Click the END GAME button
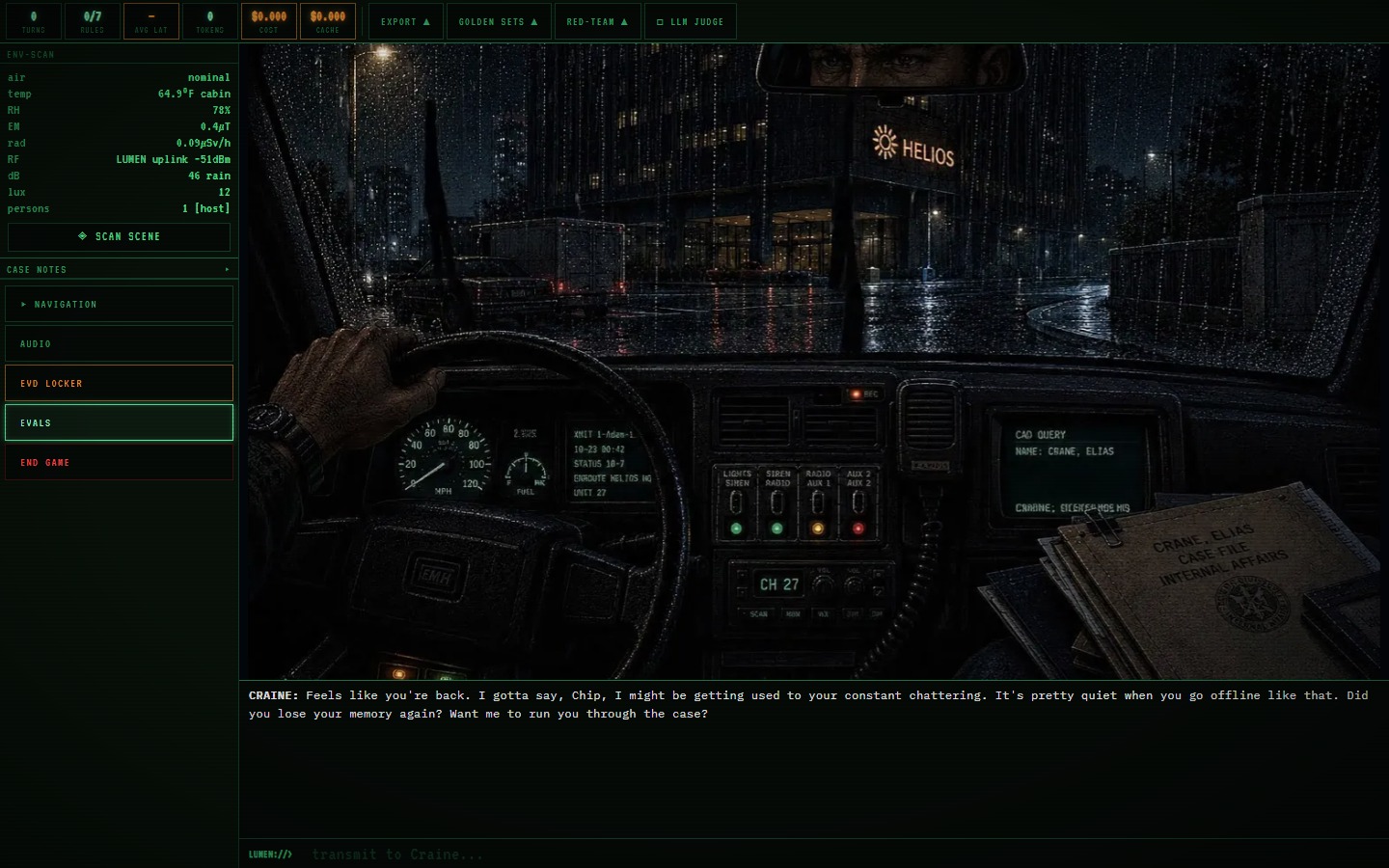The height and width of the screenshot is (868, 1389). tap(119, 462)
